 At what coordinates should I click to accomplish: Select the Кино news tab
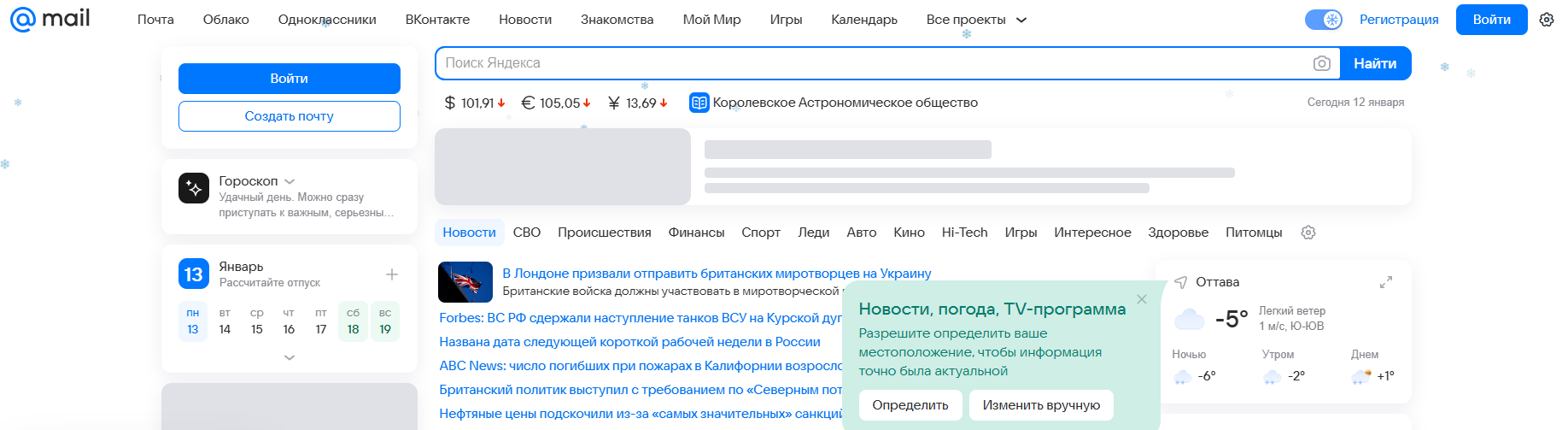[x=910, y=233]
